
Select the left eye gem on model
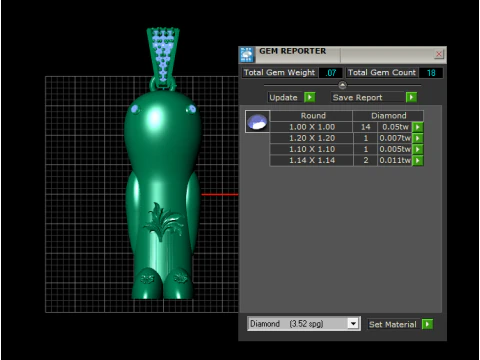[x=135, y=109]
